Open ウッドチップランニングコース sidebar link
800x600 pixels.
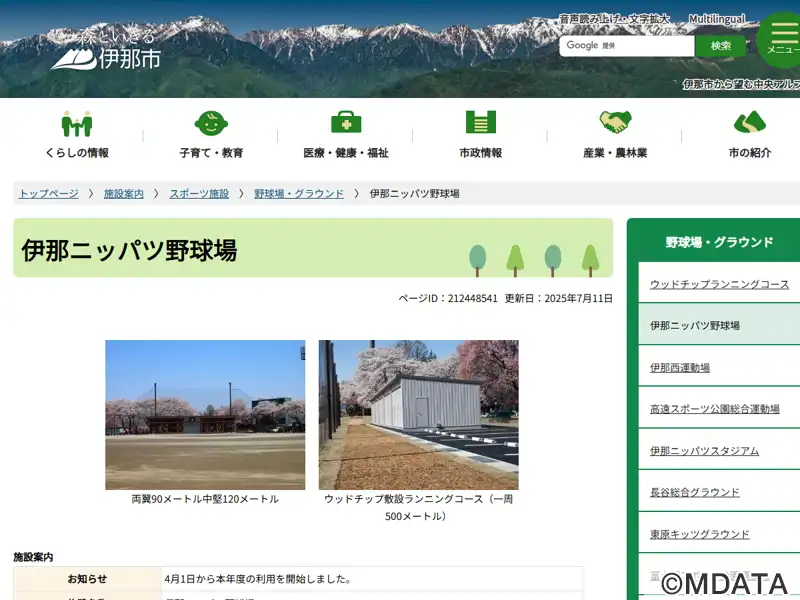[719, 284]
